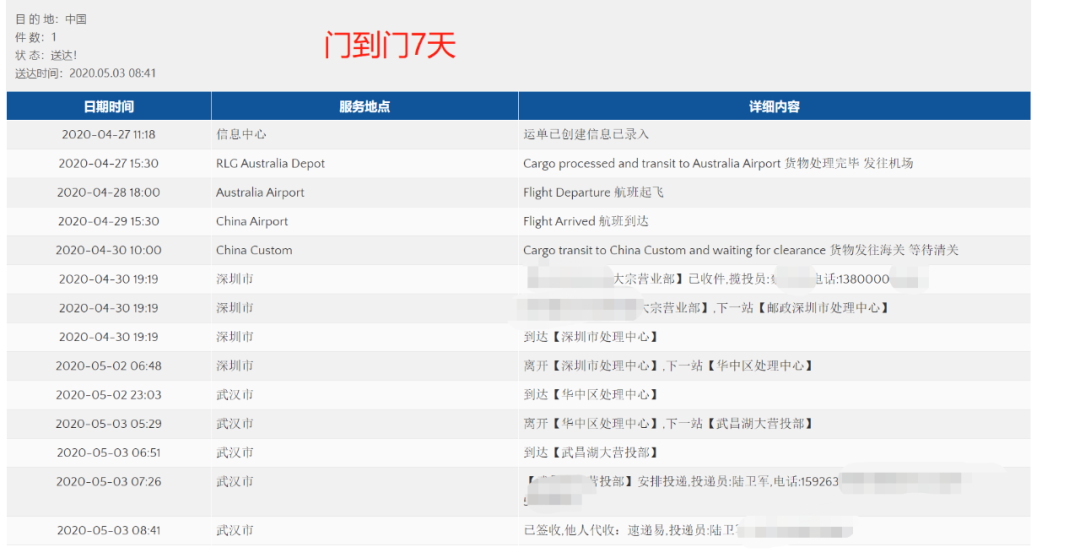The width and height of the screenshot is (1080, 558).
Task: Click the China Custom location cell
Action: pyautogui.click(x=253, y=250)
